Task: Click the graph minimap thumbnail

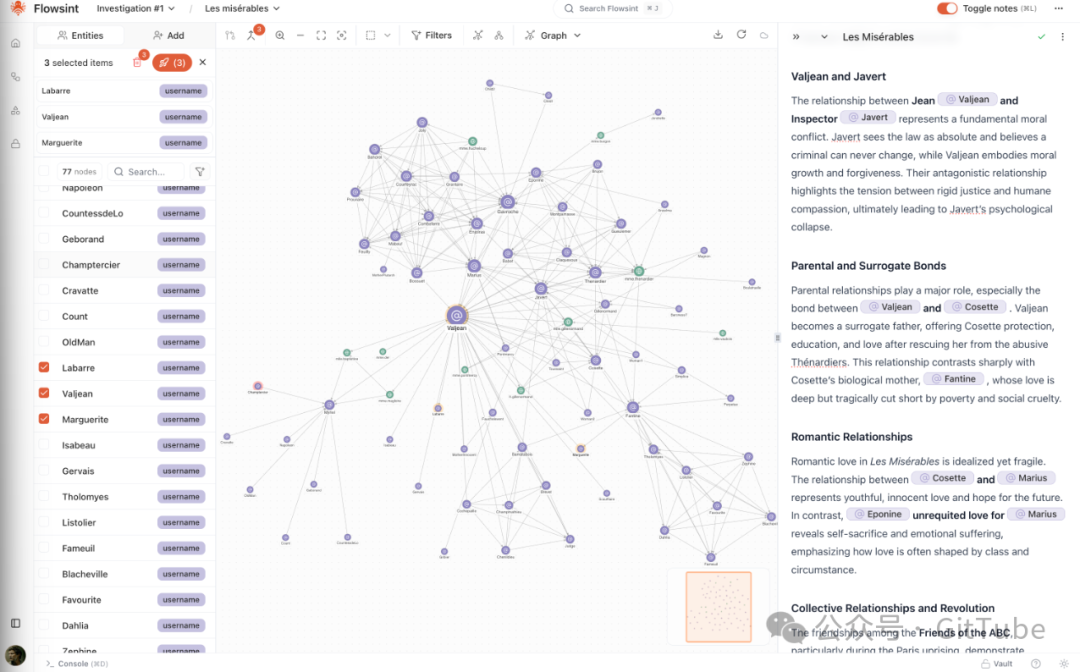Action: pos(718,607)
